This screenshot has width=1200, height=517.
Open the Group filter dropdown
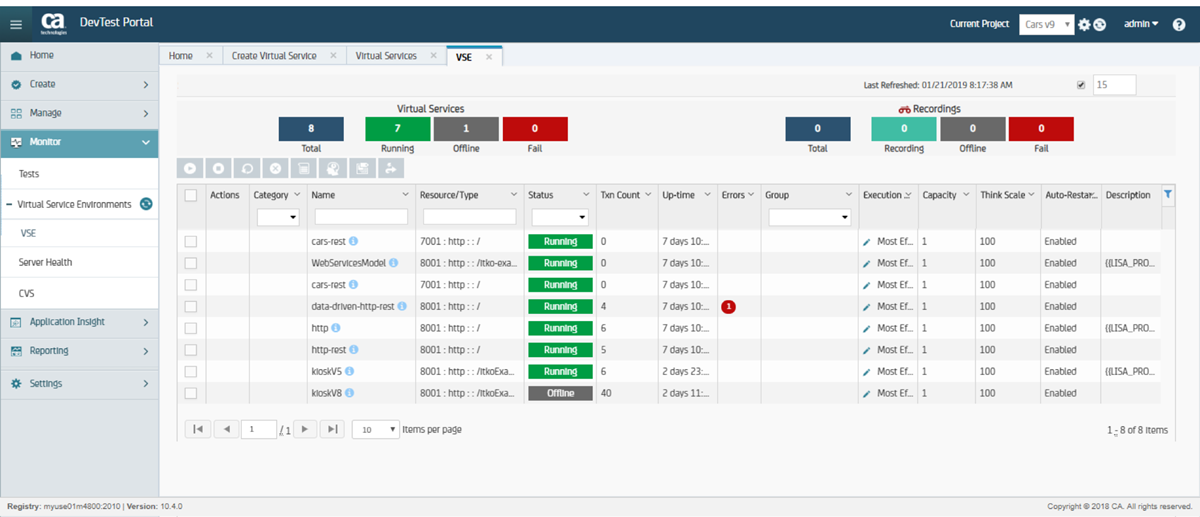tap(809, 217)
